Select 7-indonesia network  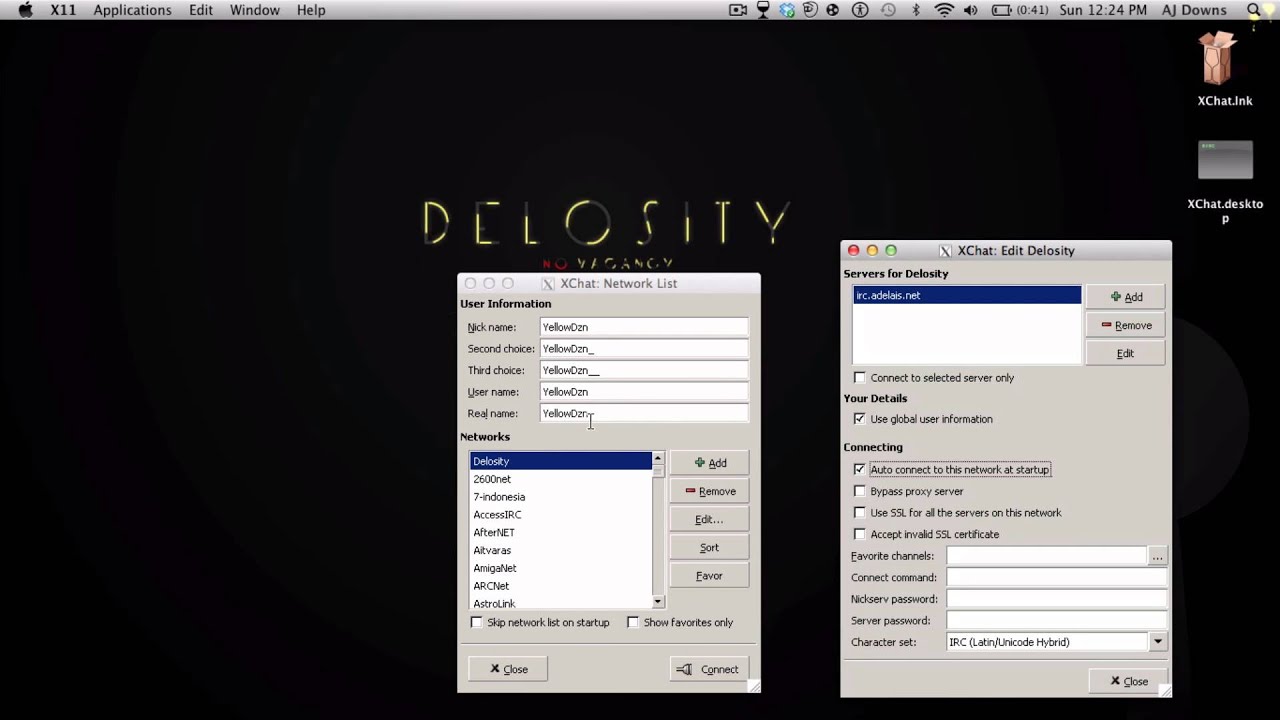(x=561, y=497)
